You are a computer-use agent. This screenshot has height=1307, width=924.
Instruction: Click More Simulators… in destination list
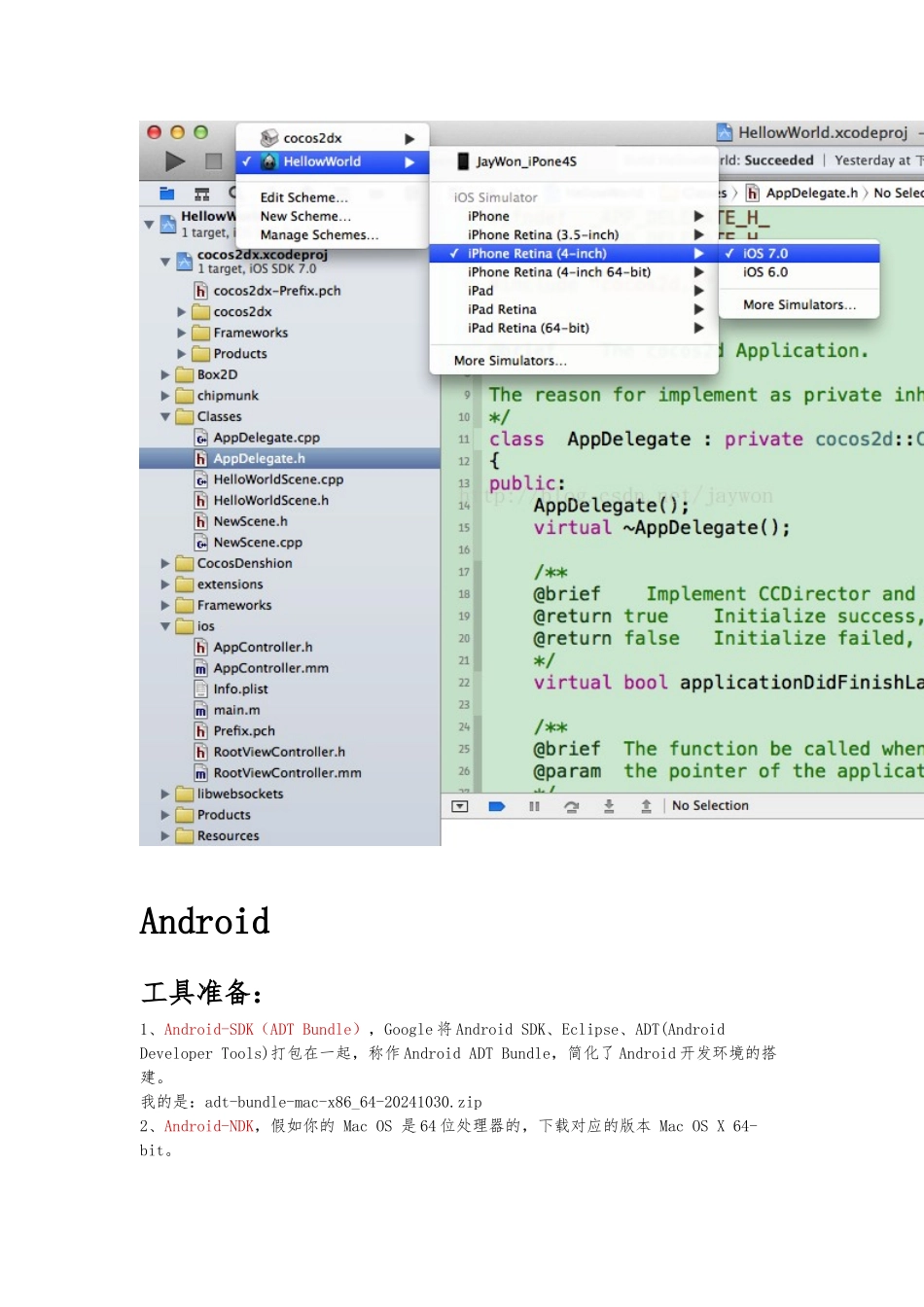click(x=510, y=361)
